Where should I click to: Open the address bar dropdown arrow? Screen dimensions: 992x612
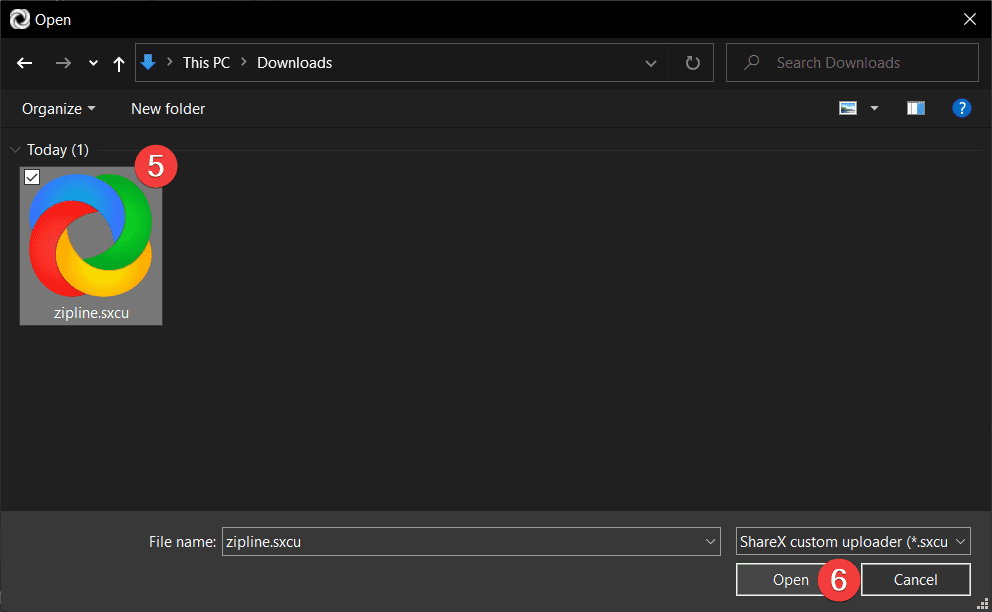point(651,62)
